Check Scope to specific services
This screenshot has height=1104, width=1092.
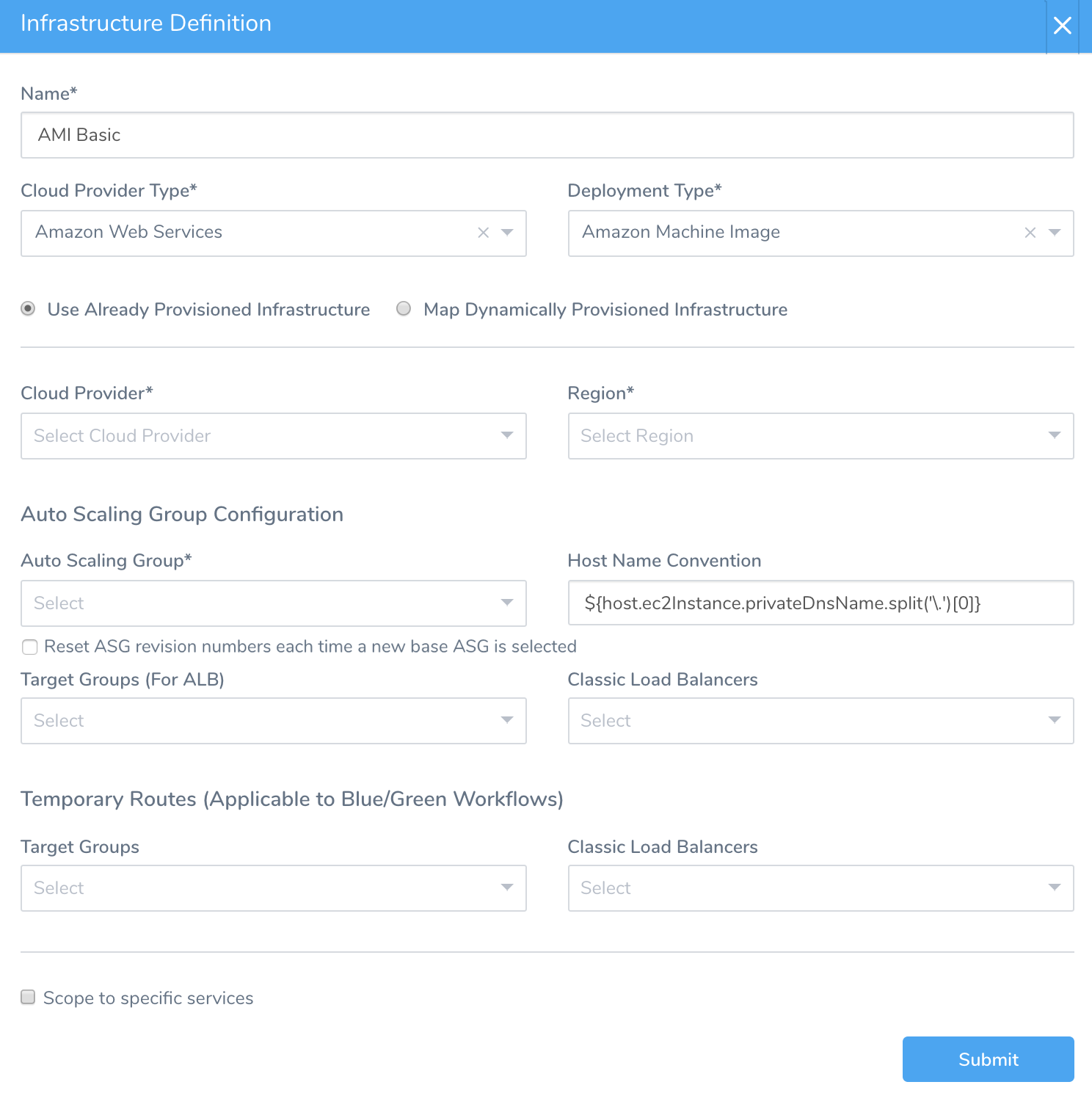tap(28, 997)
